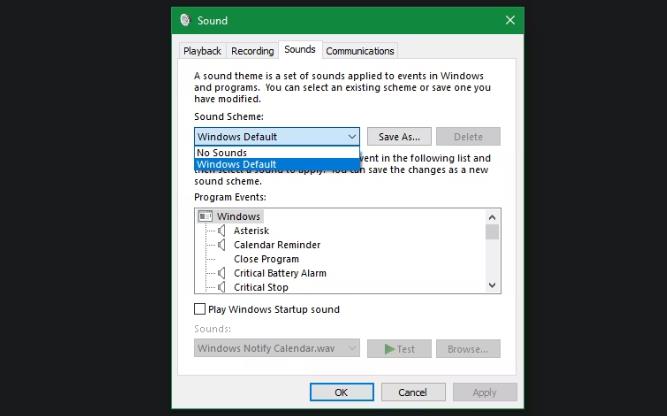Confirm with the OK button

342,392
